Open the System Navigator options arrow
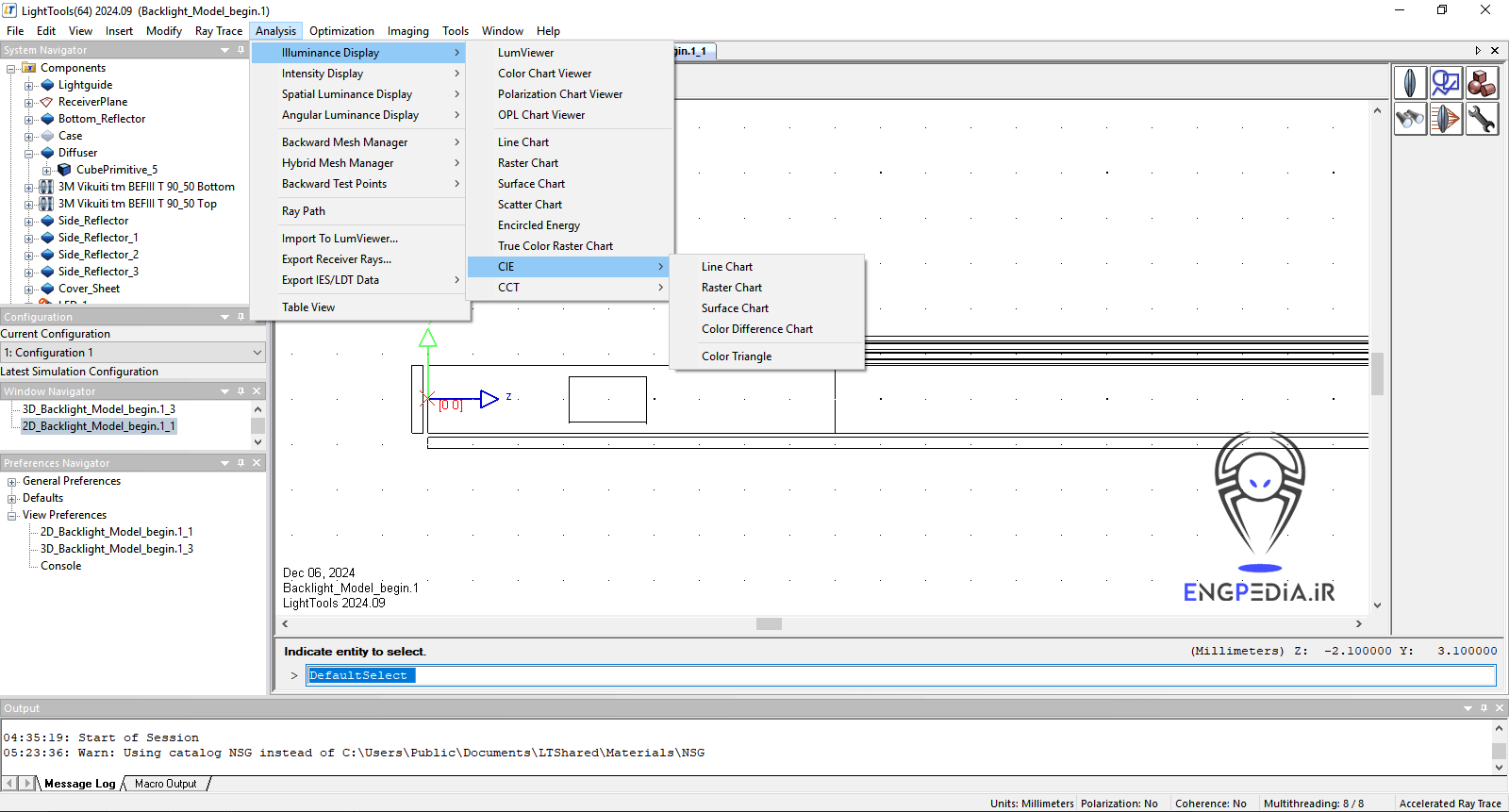This screenshot has width=1509, height=812. click(224, 50)
